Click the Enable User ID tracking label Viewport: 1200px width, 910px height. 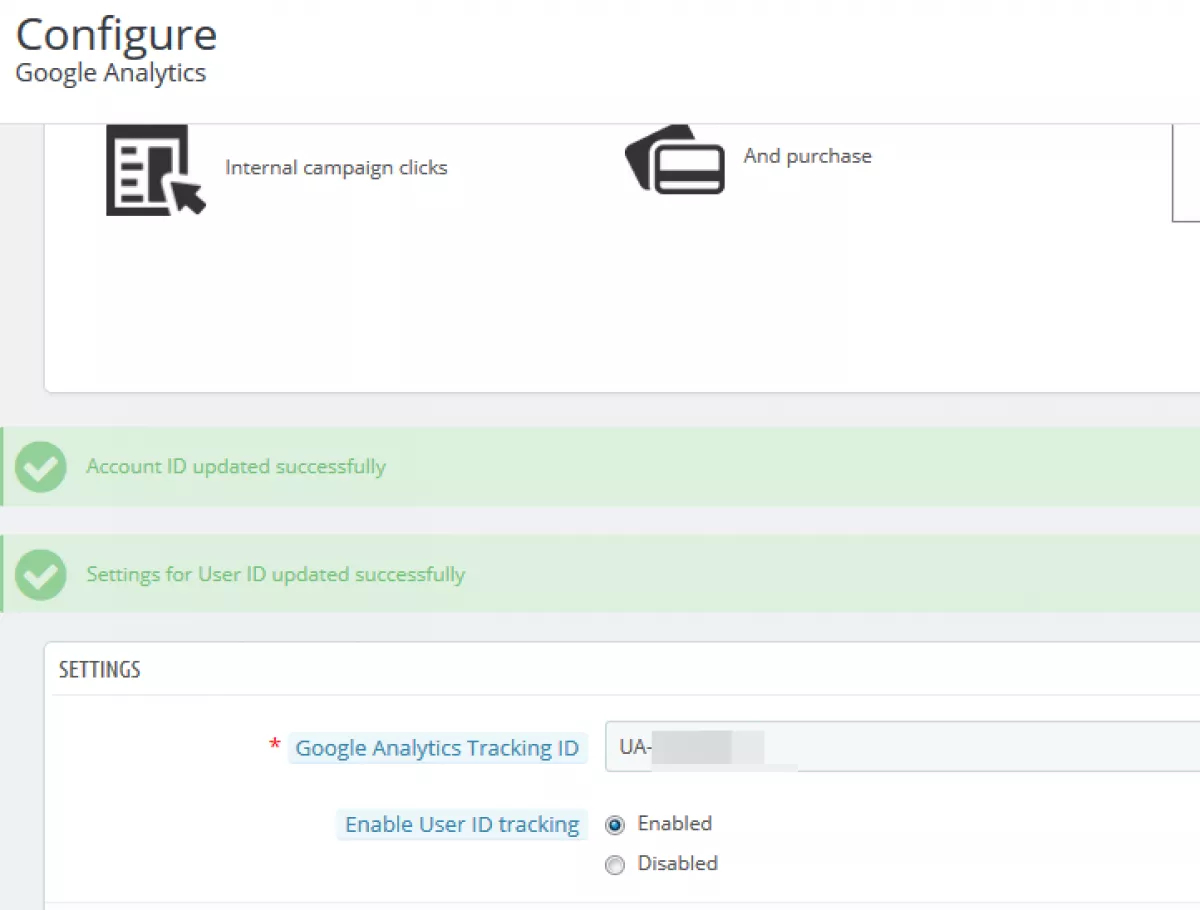tap(462, 825)
